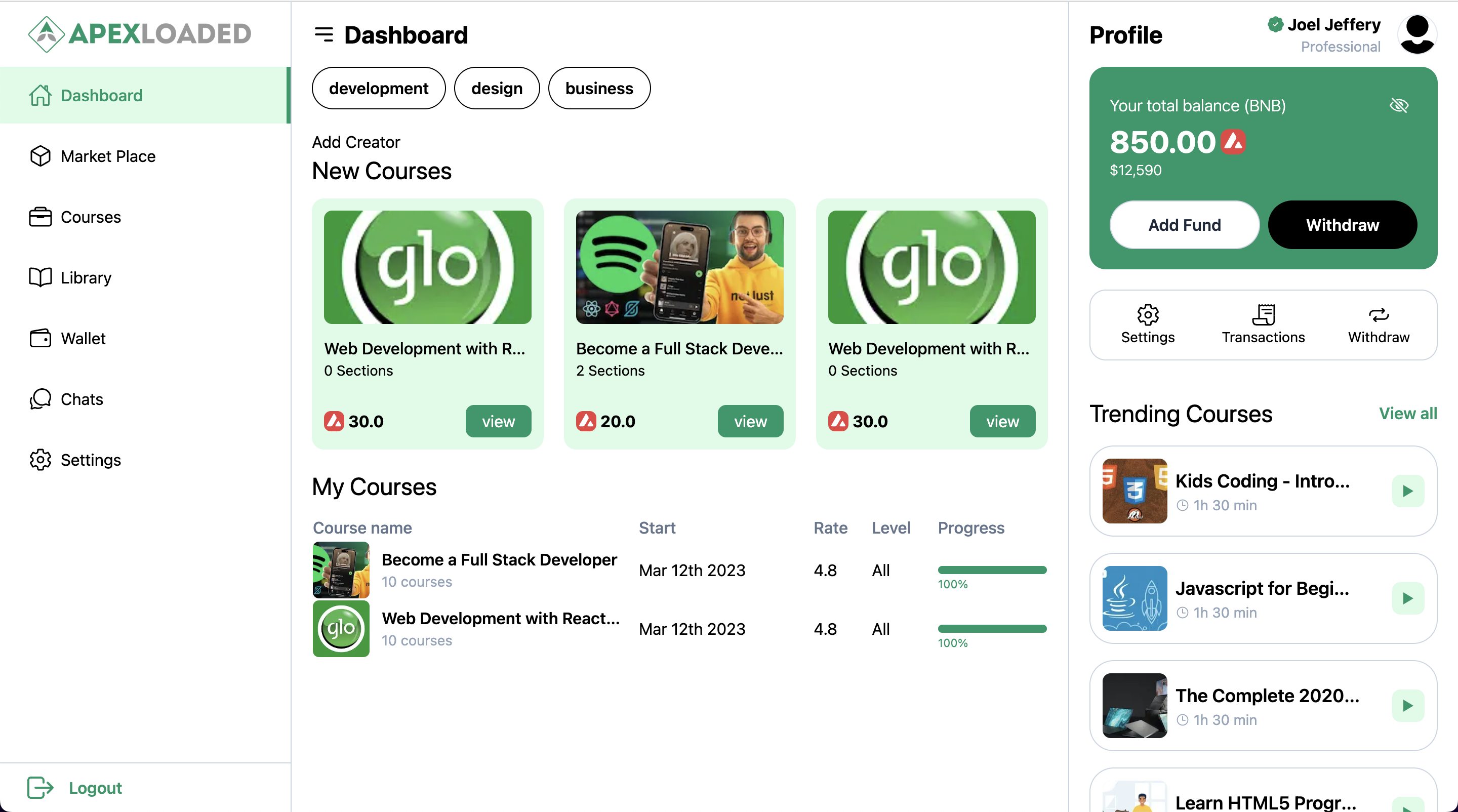Viewport: 1458px width, 812px height.
Task: Click the Add Fund button
Action: click(1184, 225)
